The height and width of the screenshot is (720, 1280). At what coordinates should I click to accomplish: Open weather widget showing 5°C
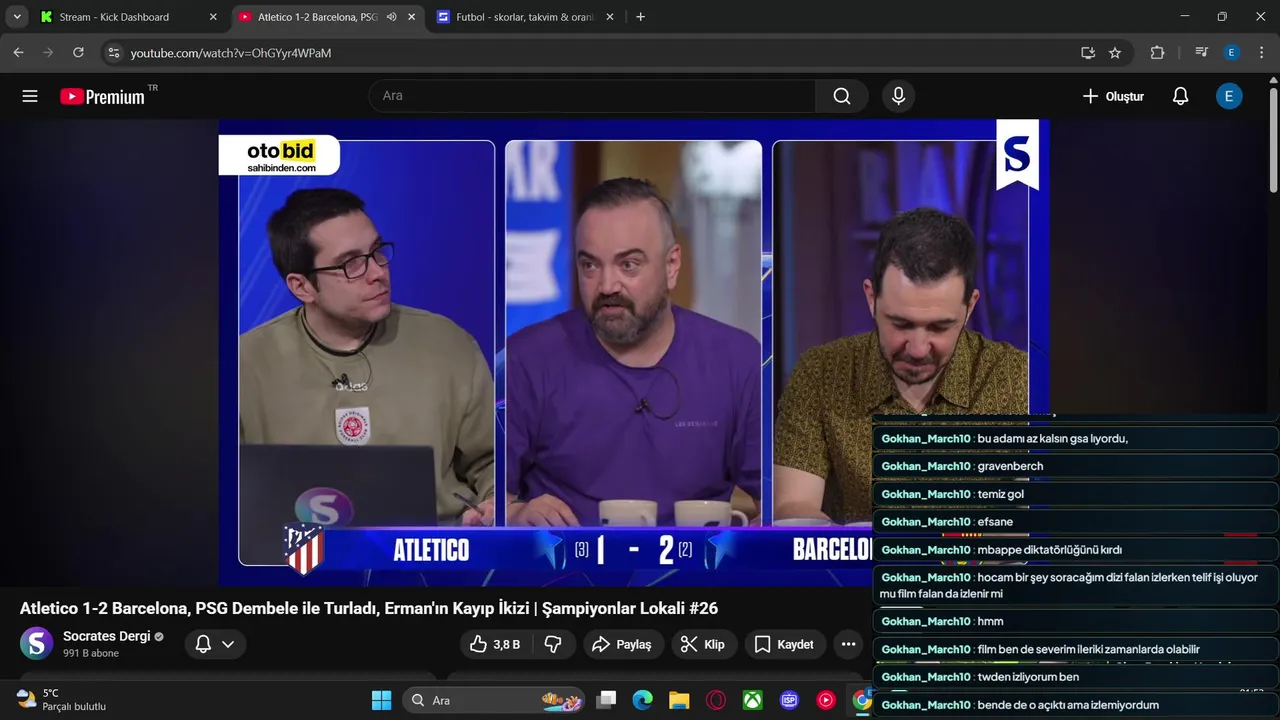[x=60, y=699]
